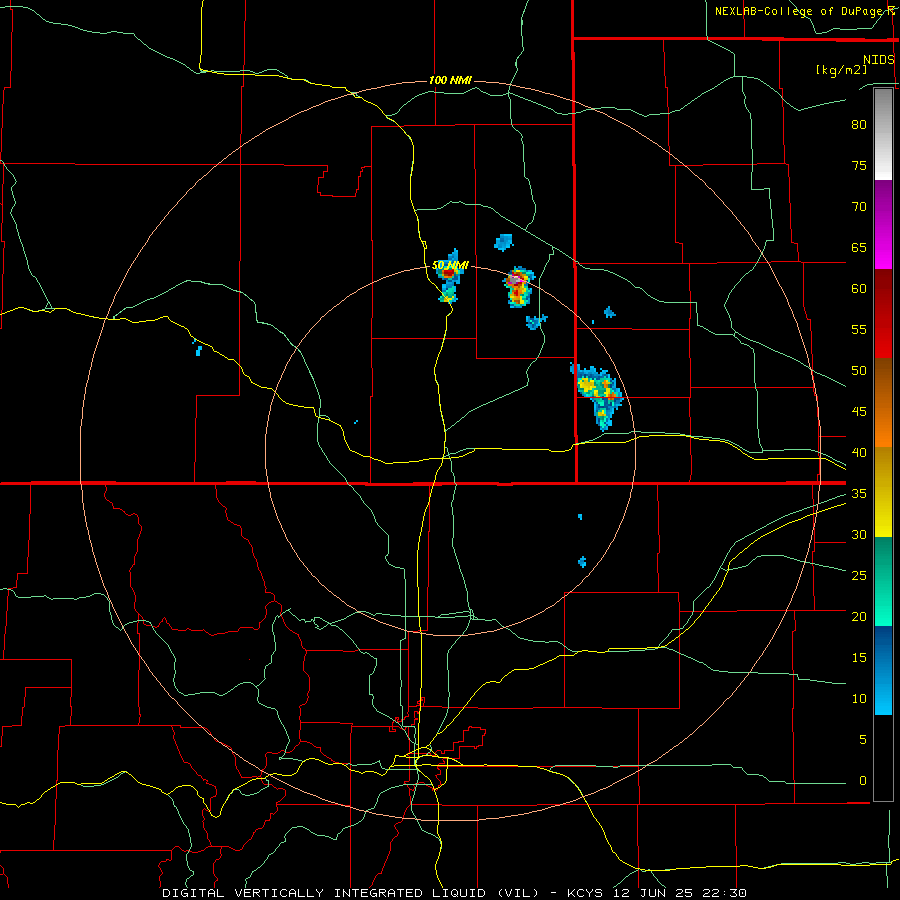900x900 pixels.
Task: Click scale value "40"
Action: point(859,452)
